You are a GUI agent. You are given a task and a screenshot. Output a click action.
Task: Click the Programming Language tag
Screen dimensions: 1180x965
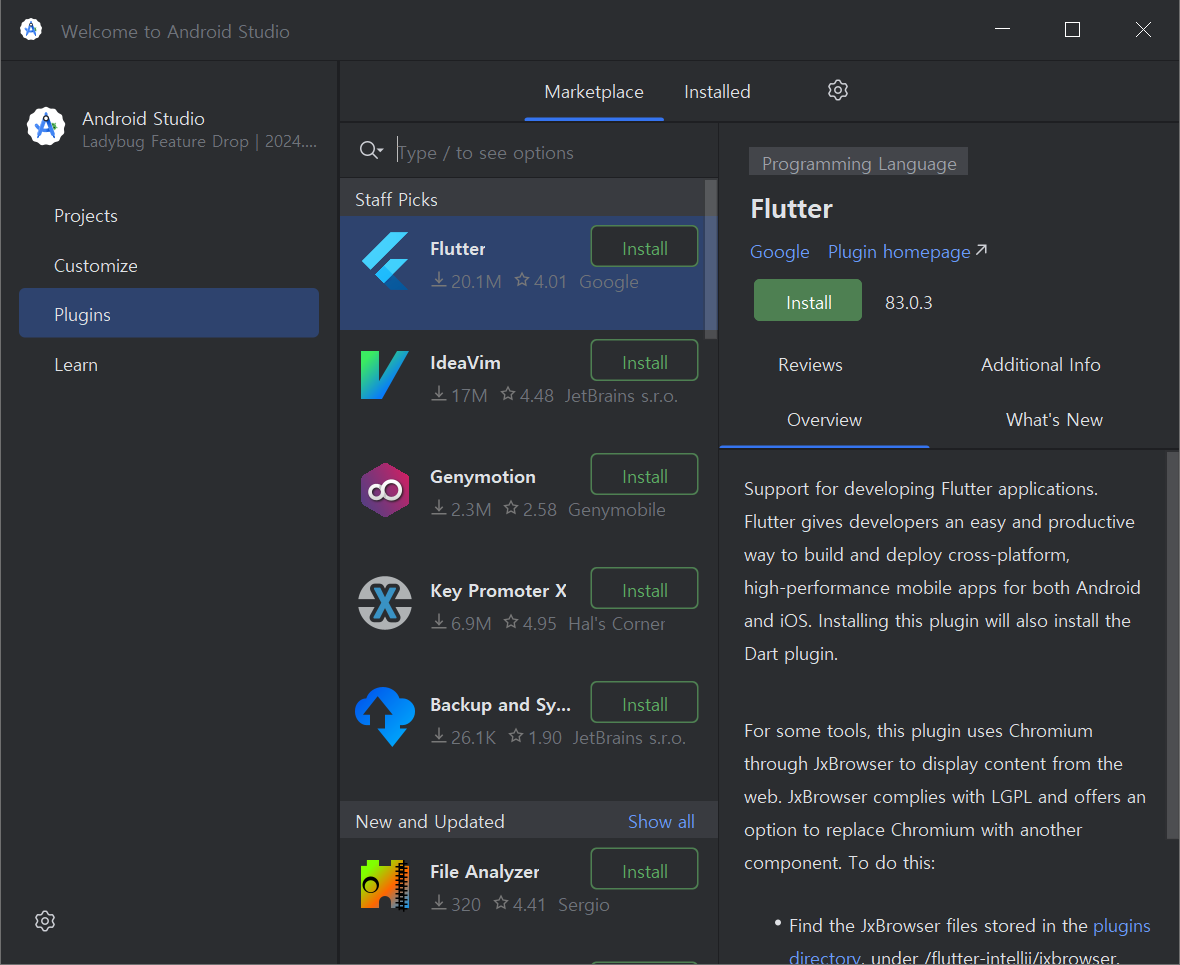pyautogui.click(x=859, y=163)
